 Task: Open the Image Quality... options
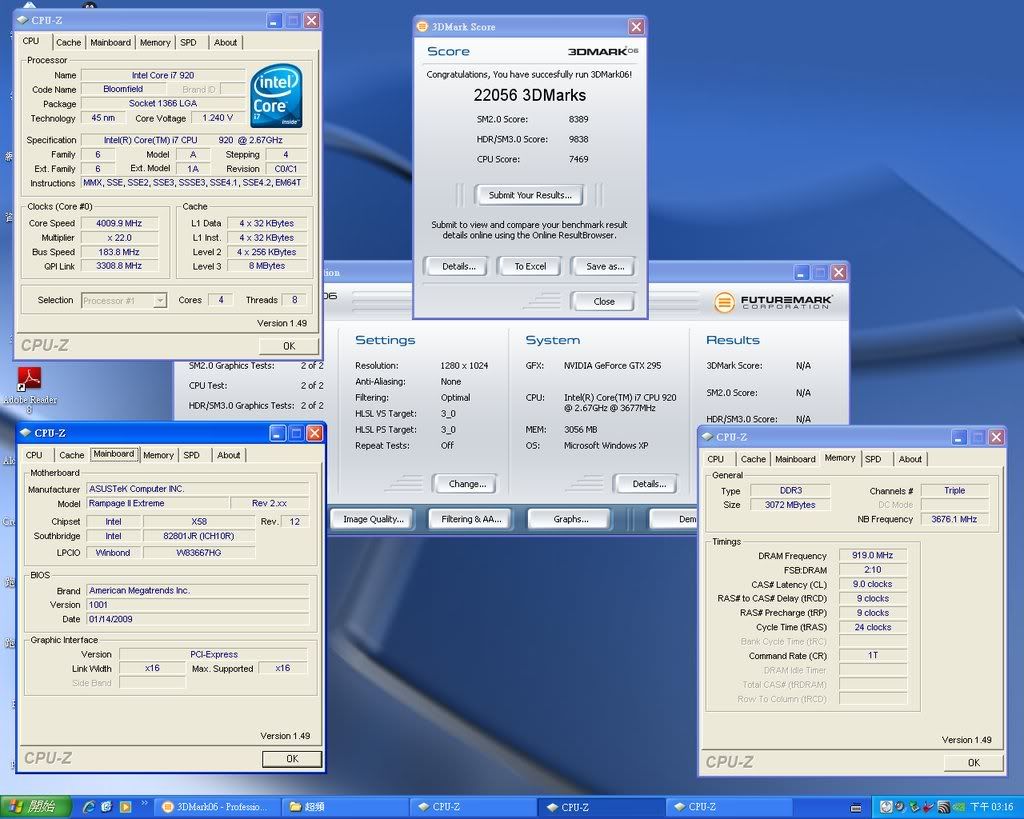(x=374, y=519)
